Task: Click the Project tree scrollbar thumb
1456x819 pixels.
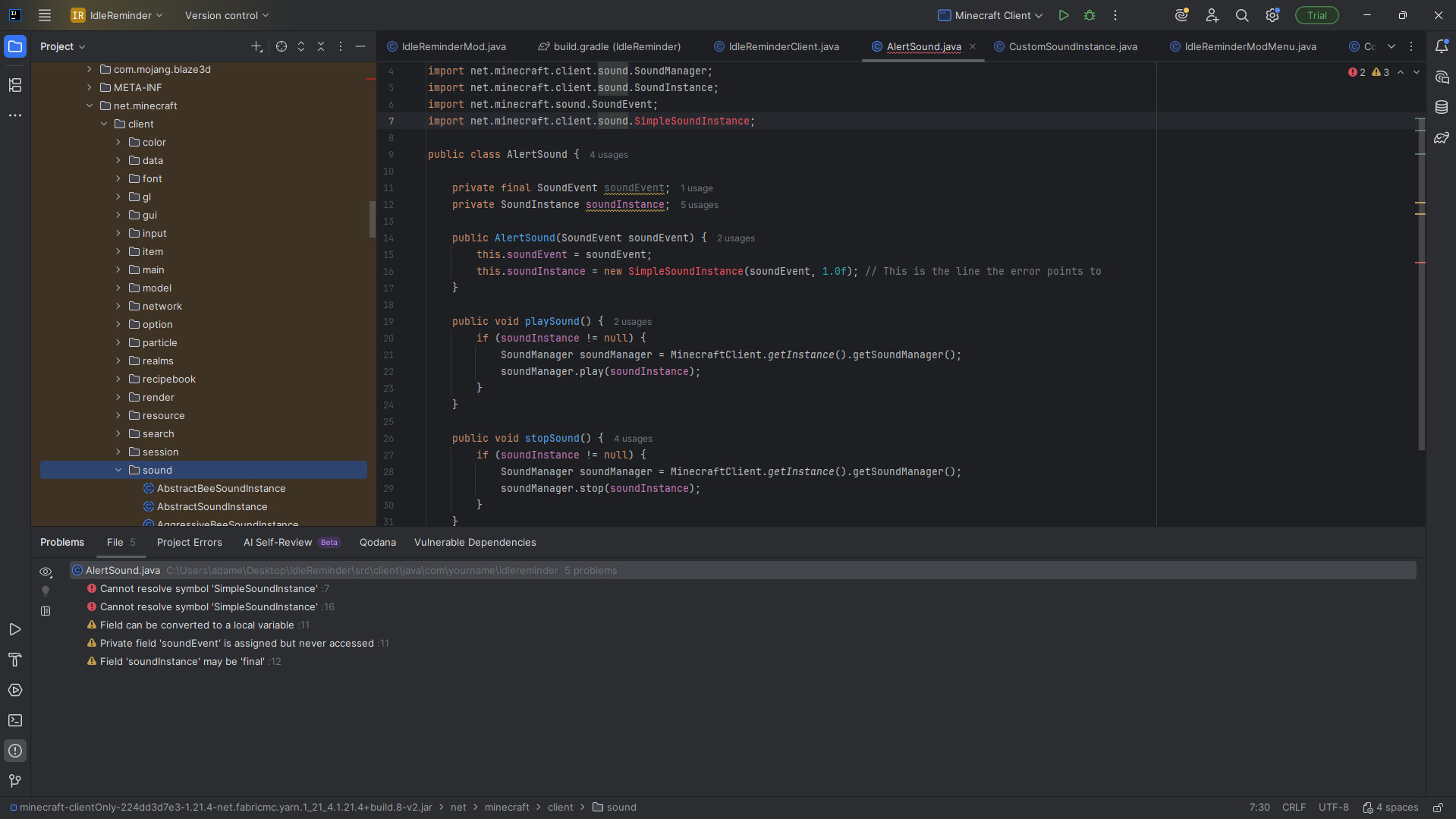Action: [x=373, y=219]
